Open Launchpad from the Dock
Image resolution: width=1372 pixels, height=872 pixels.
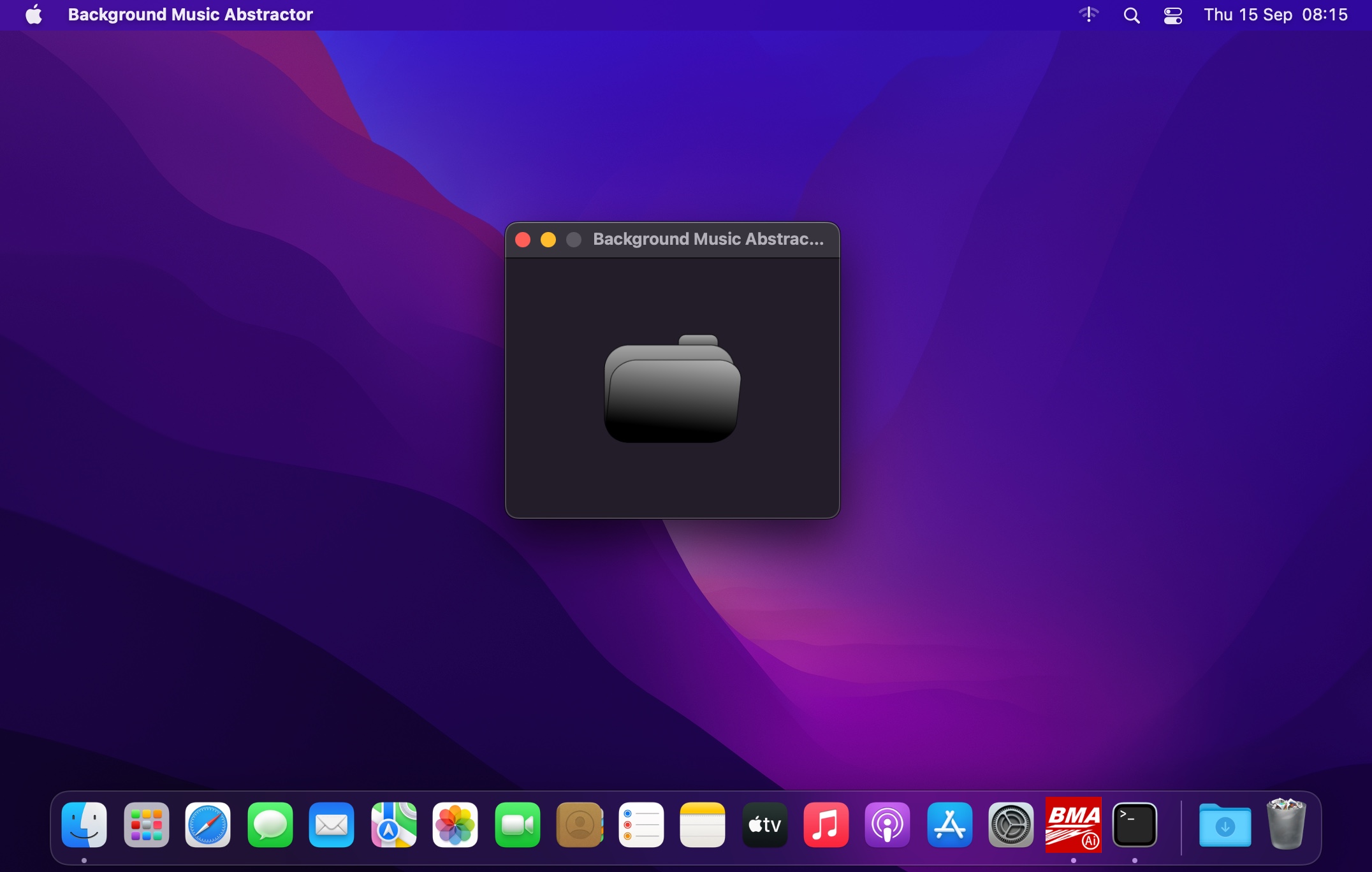coord(147,825)
